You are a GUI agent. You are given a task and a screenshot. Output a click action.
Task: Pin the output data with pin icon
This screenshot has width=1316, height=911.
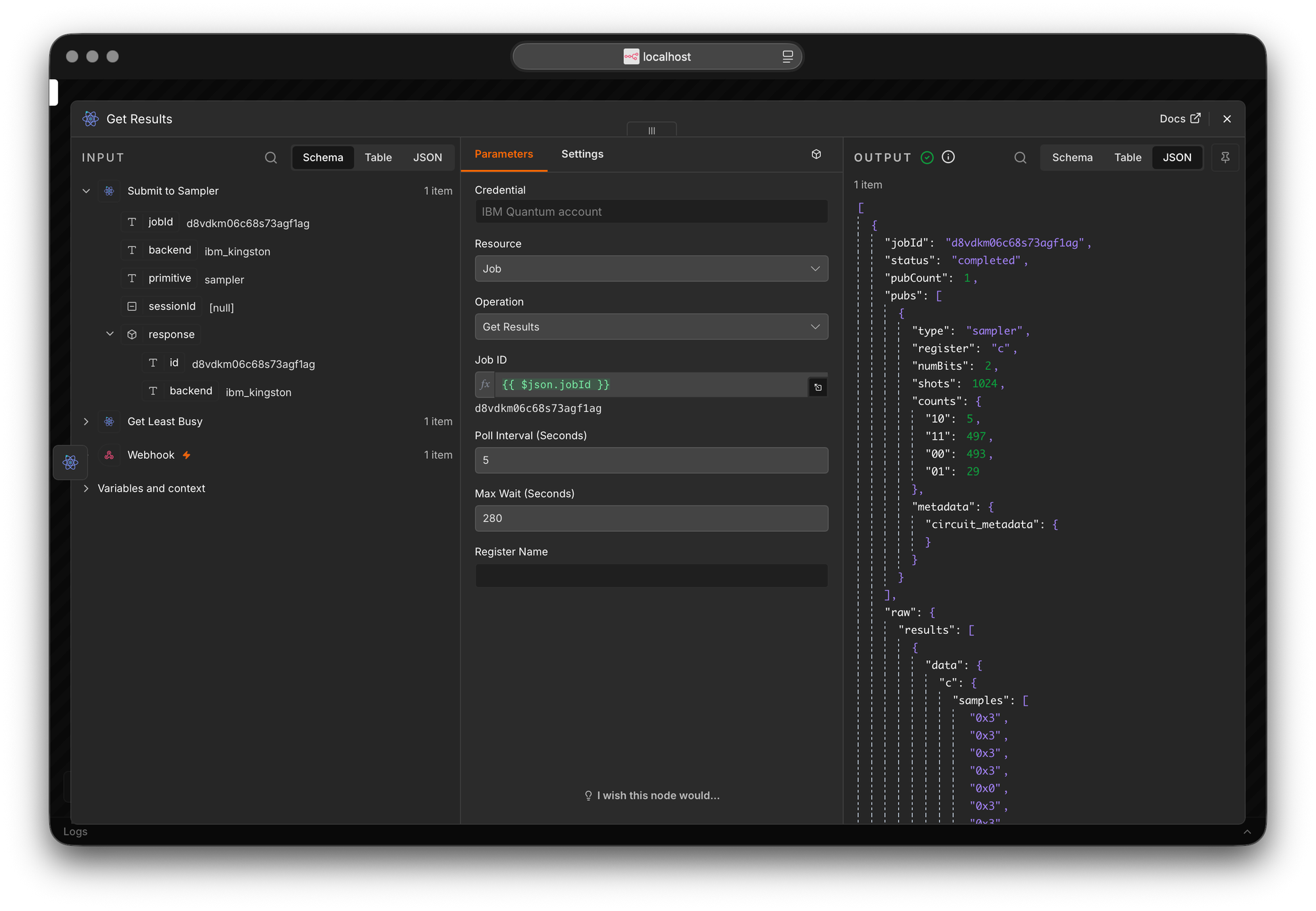(x=1225, y=157)
